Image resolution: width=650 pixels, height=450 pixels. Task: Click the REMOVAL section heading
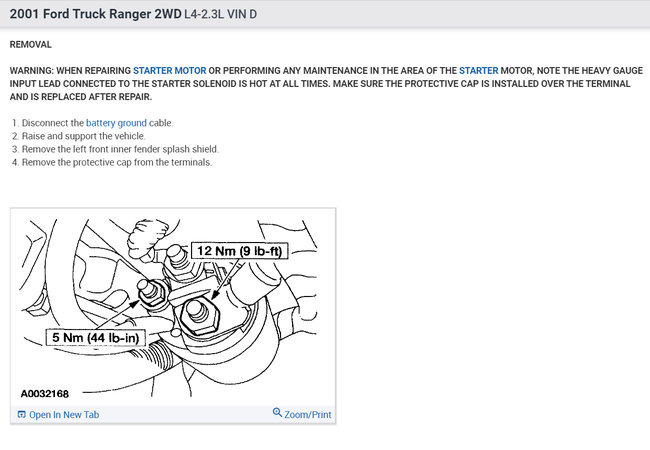31,44
